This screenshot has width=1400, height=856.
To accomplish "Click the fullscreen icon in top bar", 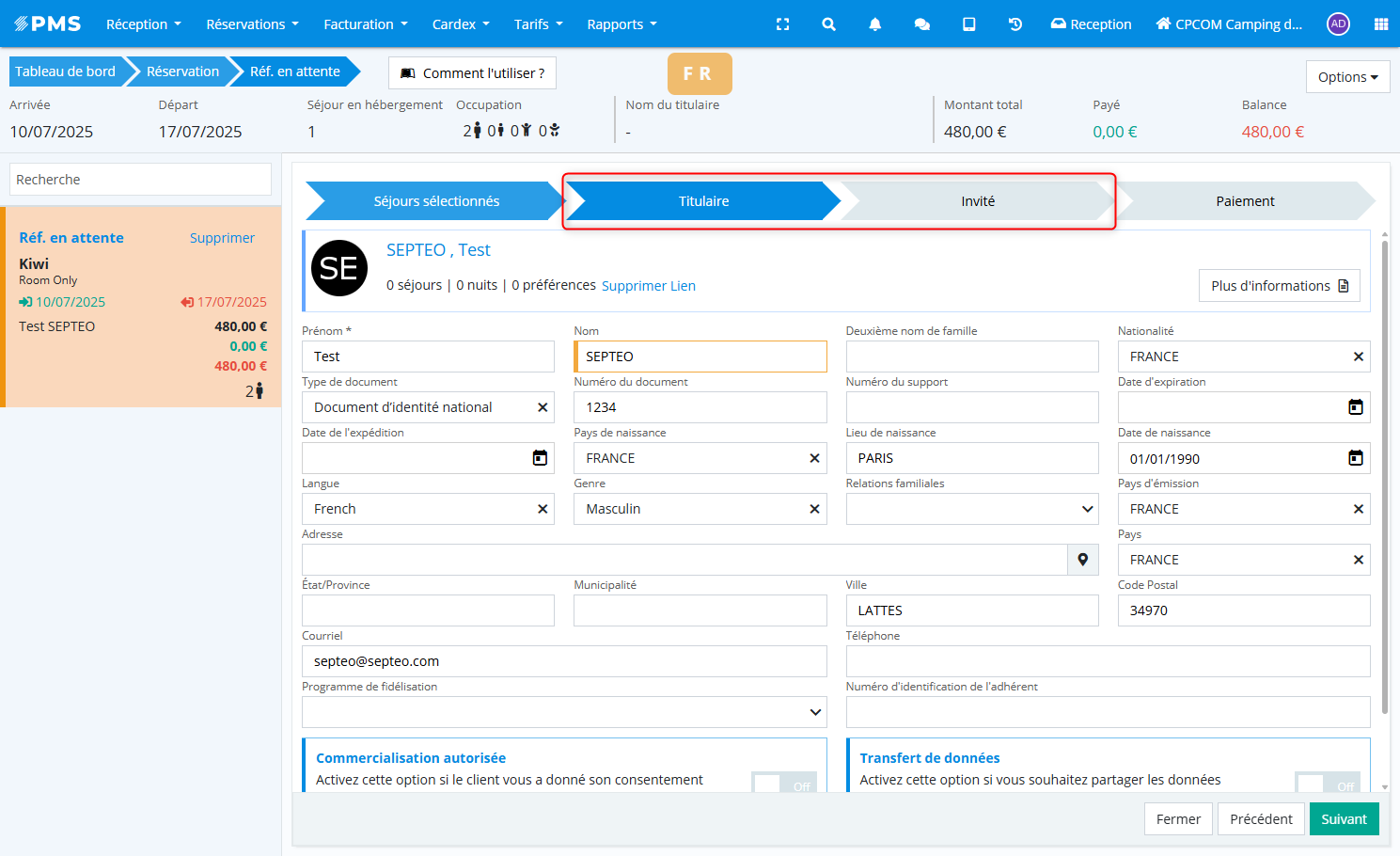I will 782,24.
